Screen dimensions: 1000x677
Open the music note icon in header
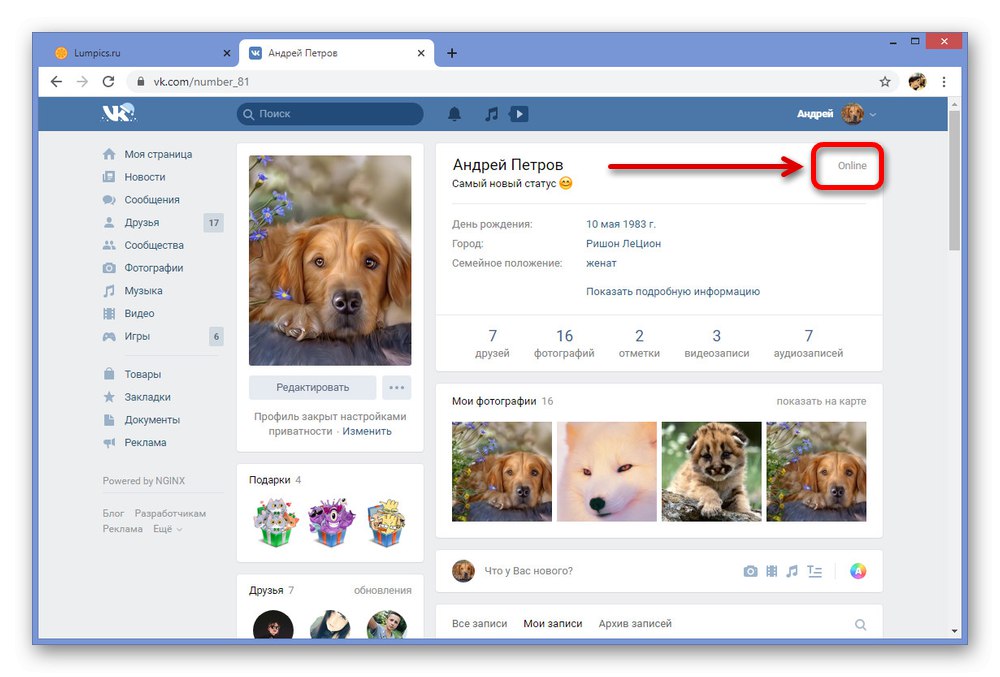click(491, 114)
